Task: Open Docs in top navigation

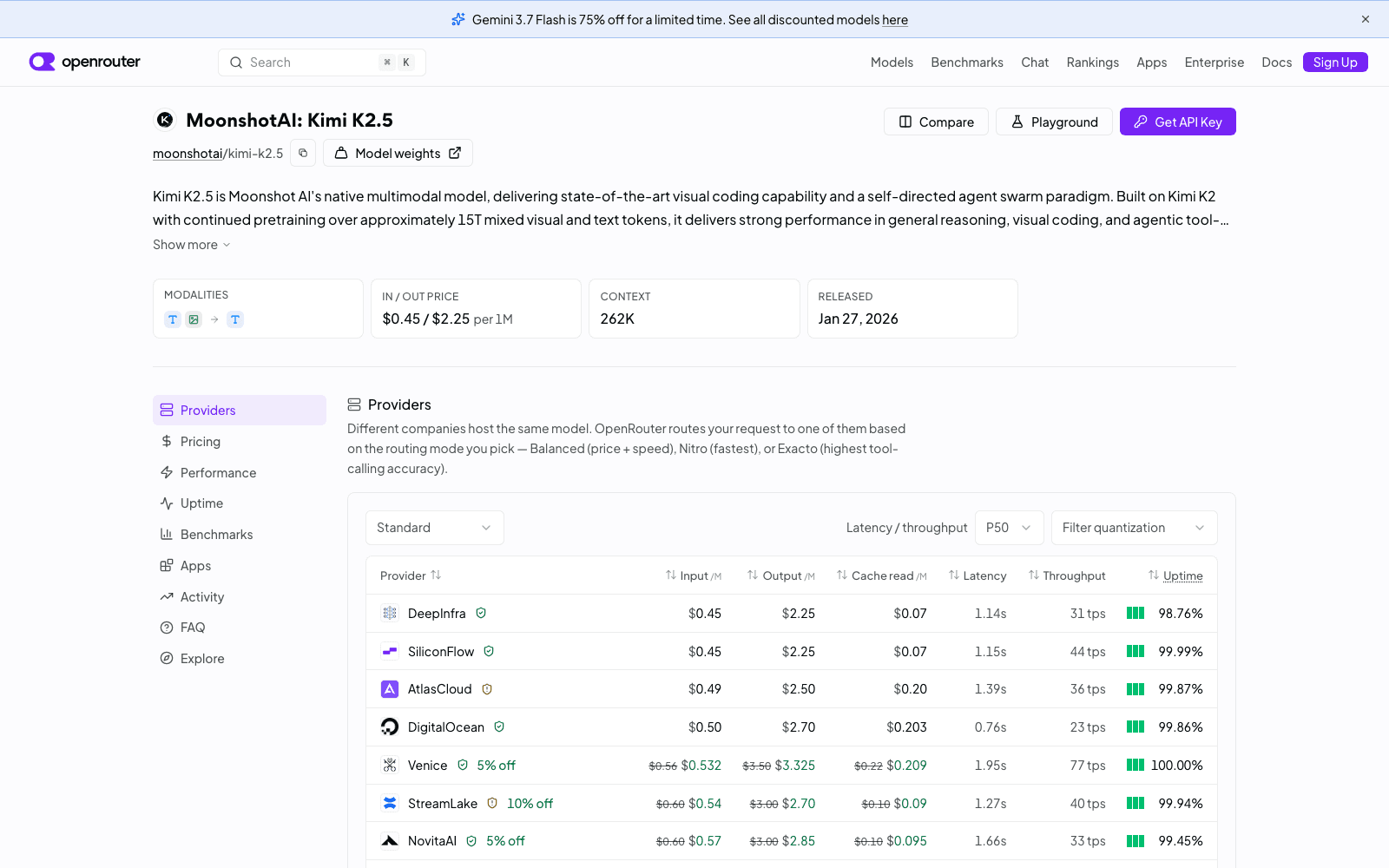Action: [x=1276, y=62]
